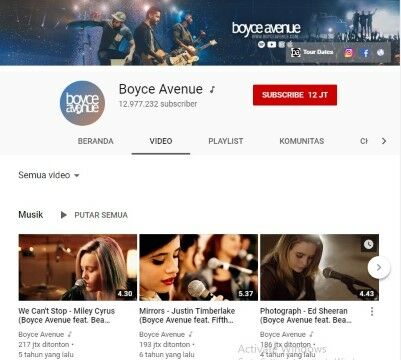Click the 217 jtx ditonton view count
The image size is (401, 360).
[44, 344]
